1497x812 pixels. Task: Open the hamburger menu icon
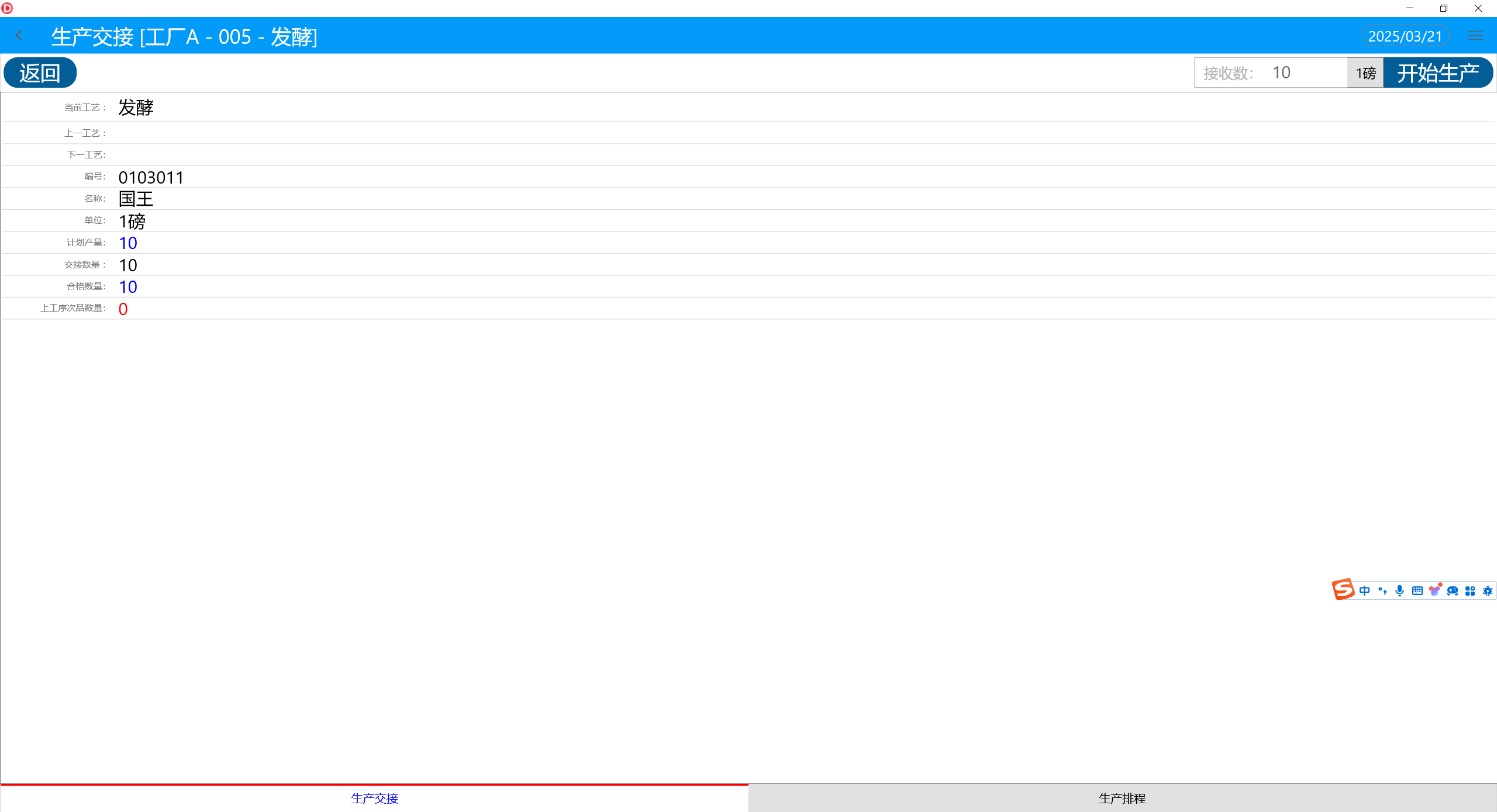click(x=1475, y=36)
